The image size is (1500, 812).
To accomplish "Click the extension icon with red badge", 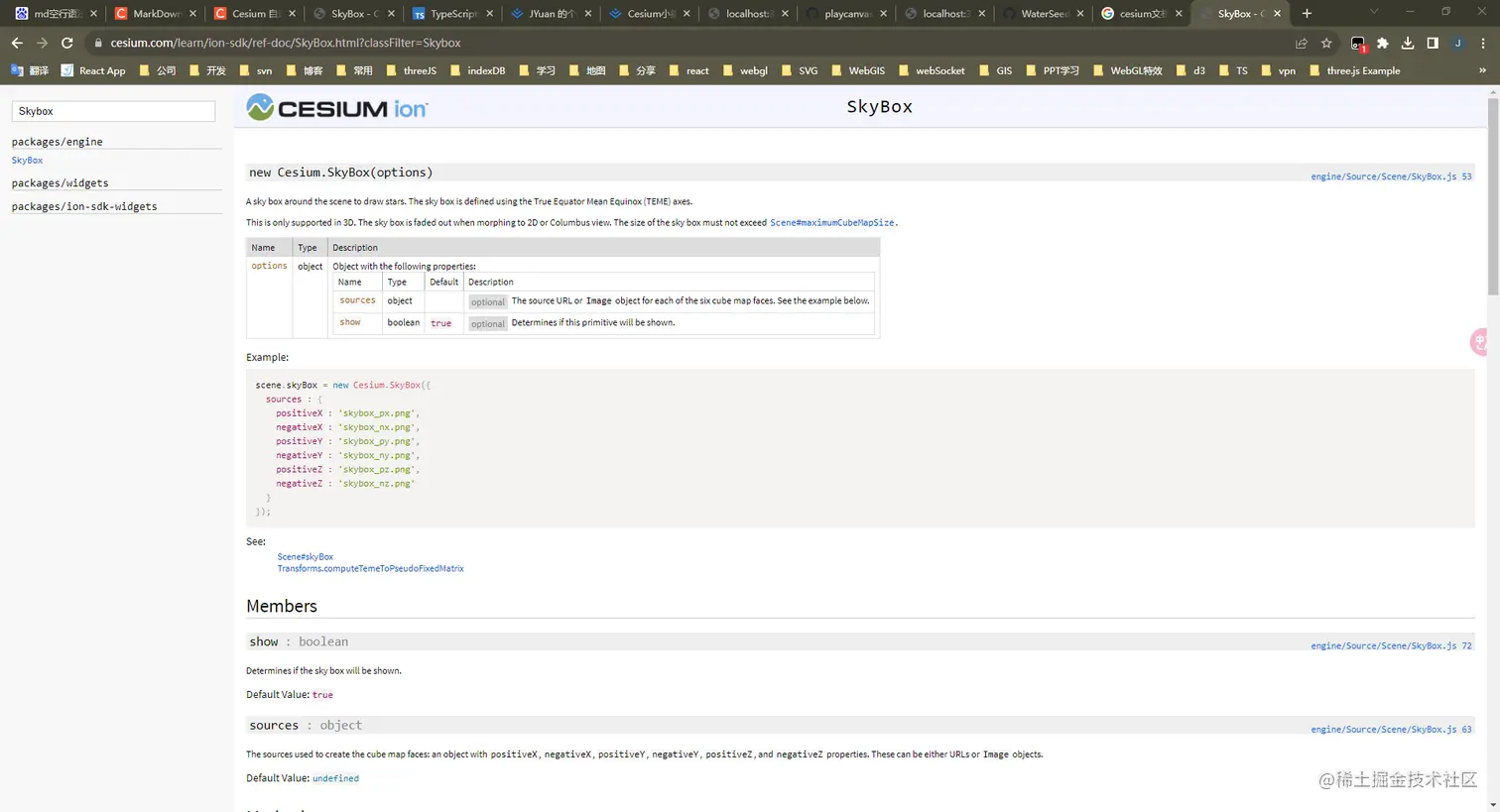I will point(1358,44).
